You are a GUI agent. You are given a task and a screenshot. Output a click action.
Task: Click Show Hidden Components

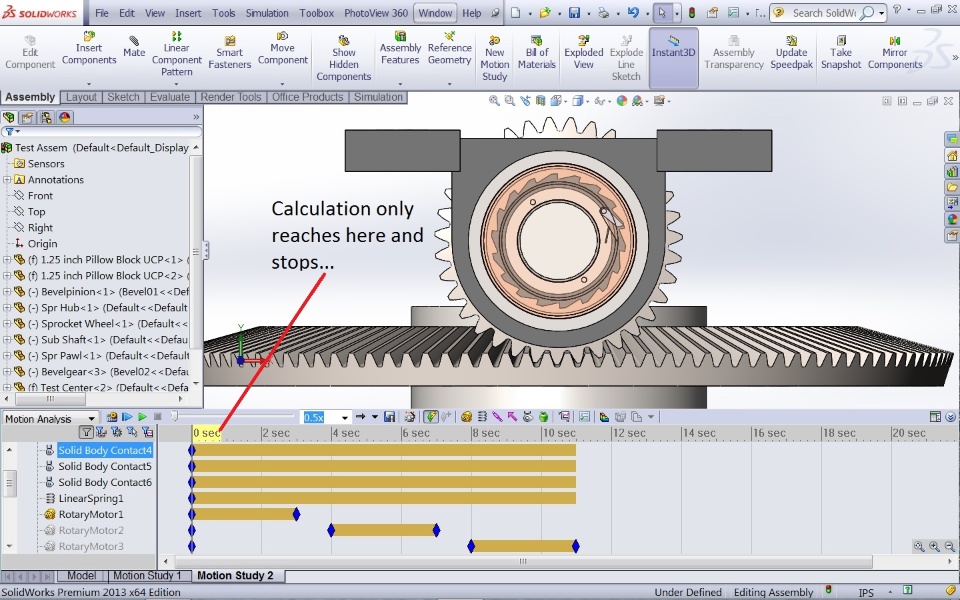[x=343, y=58]
